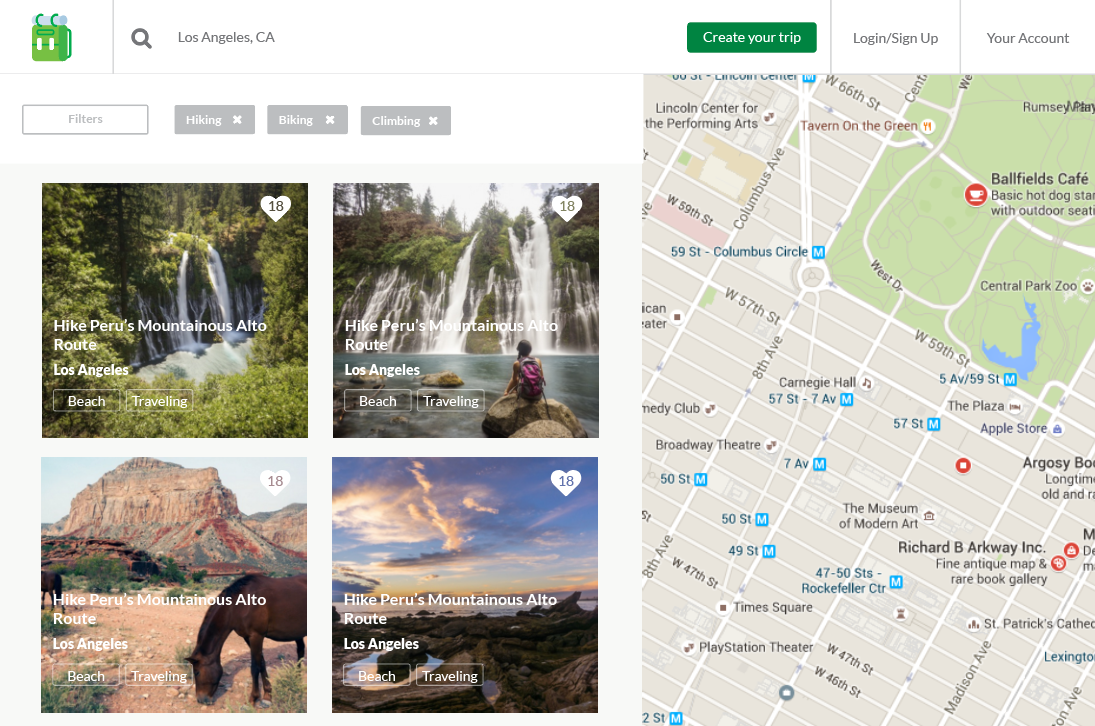Click the green backpack logo

pos(51,37)
